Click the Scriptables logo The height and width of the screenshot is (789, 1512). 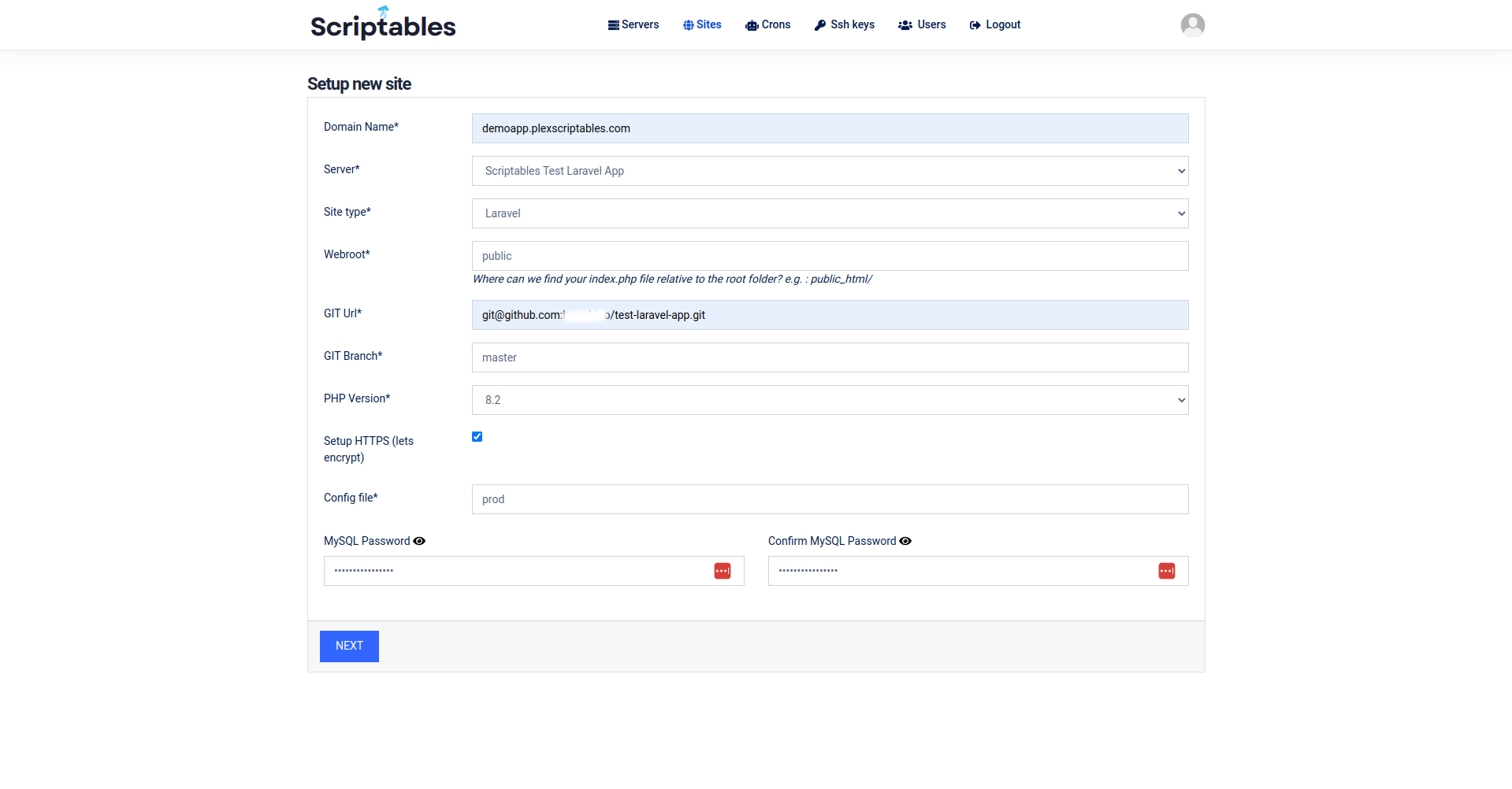coord(383,24)
